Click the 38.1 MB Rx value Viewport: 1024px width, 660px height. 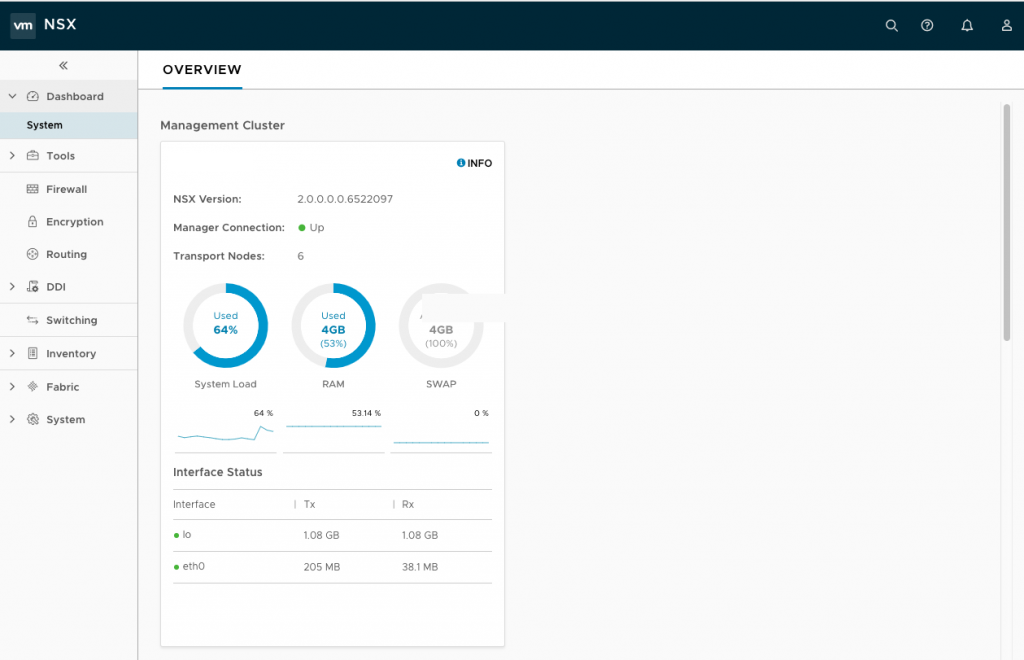click(420, 567)
